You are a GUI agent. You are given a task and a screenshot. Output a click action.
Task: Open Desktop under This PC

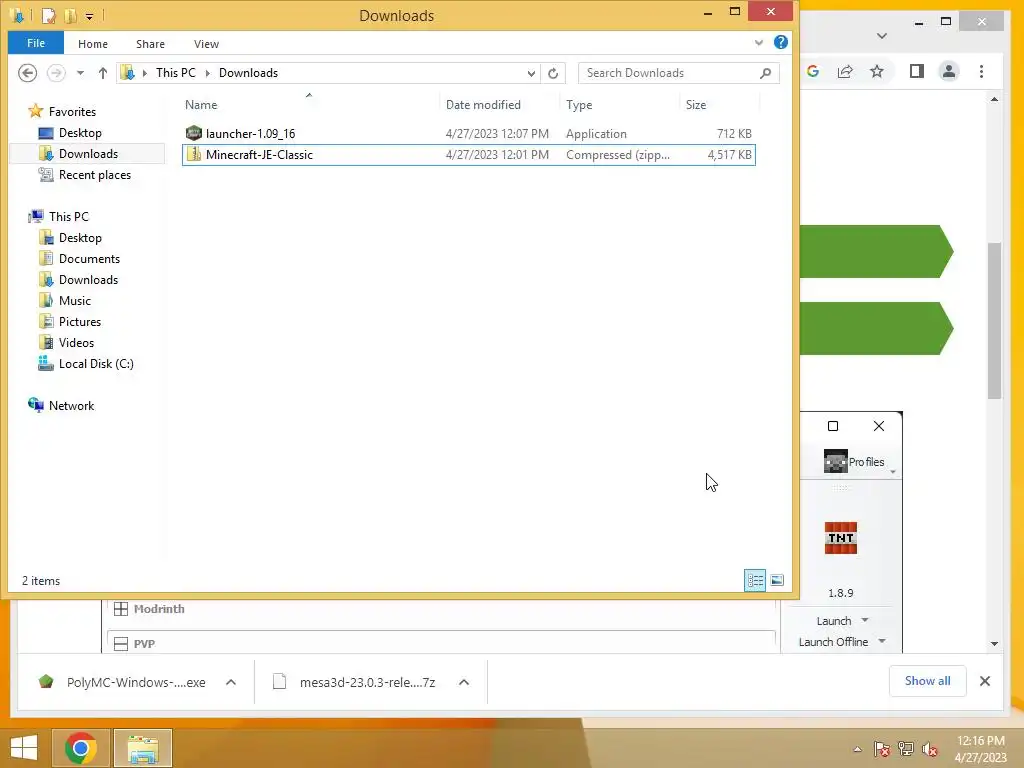pyautogui.click(x=80, y=238)
